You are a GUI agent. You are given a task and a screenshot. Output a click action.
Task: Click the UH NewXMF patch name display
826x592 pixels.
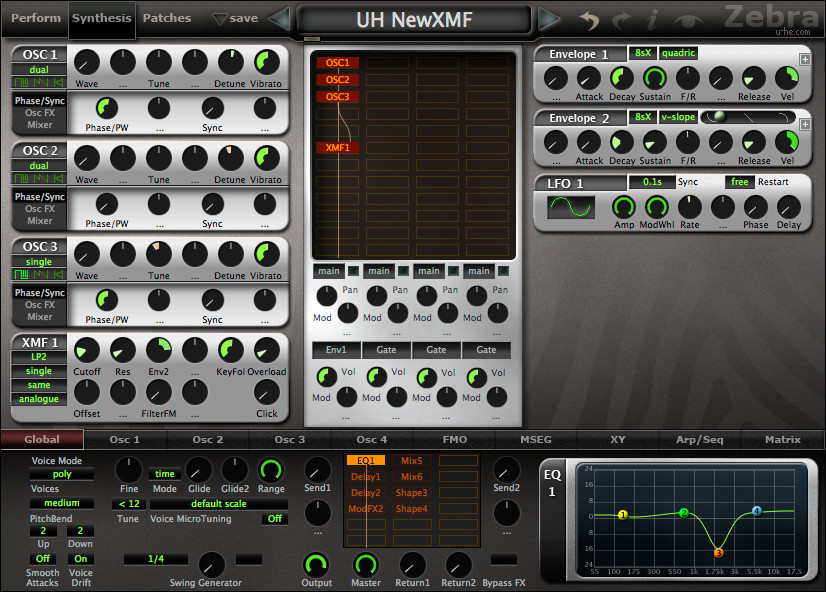click(x=414, y=19)
